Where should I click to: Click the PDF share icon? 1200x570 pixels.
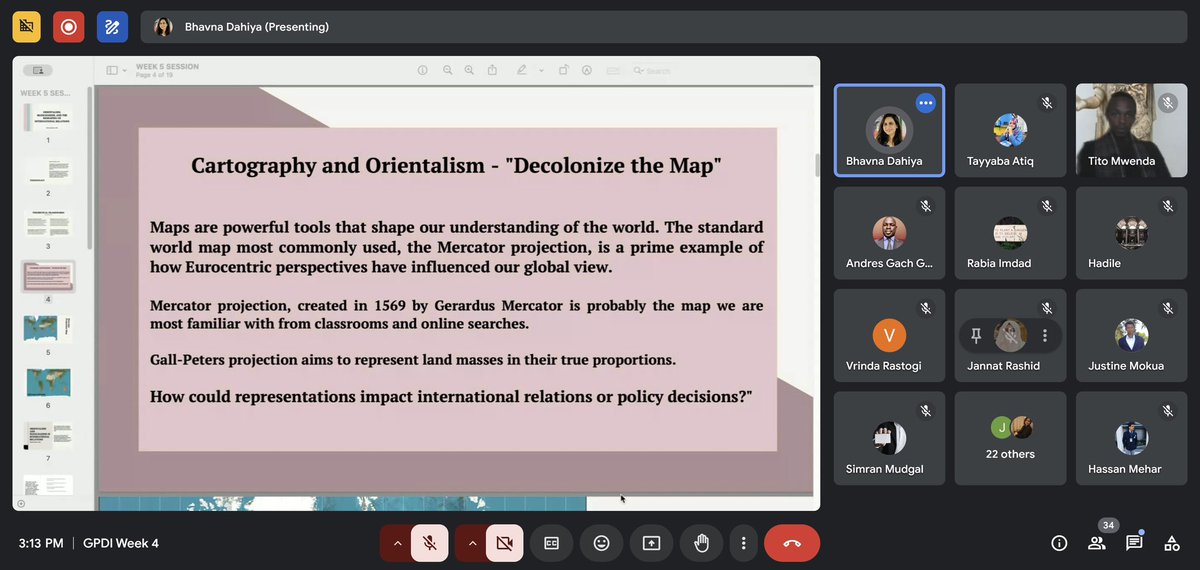point(492,70)
